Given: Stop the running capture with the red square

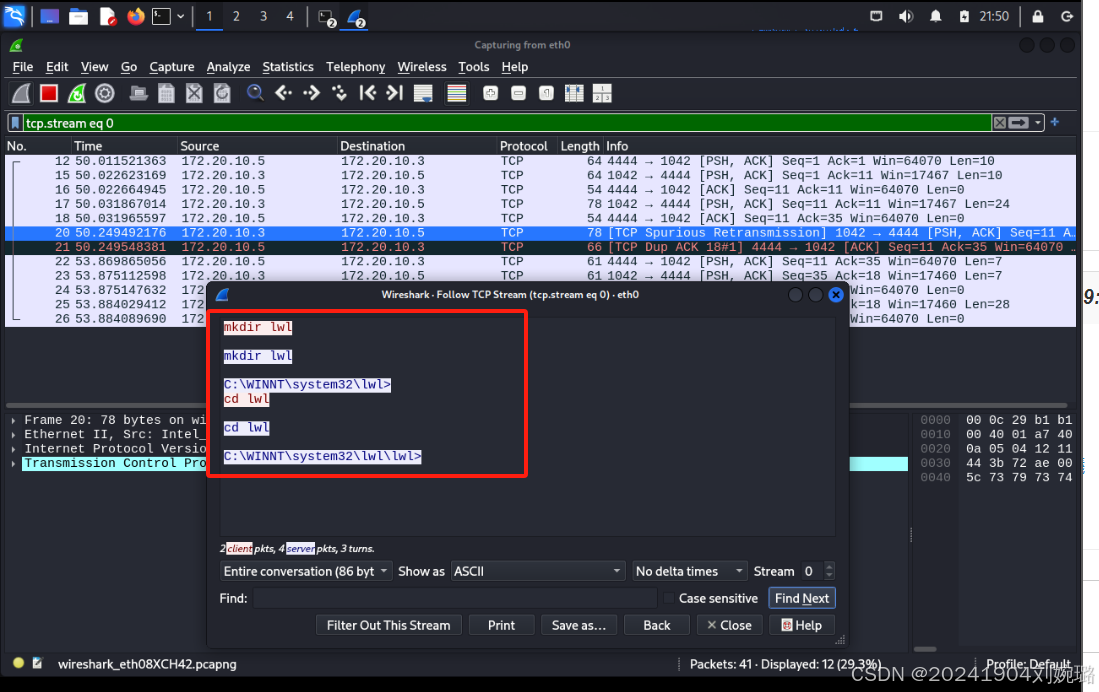Looking at the screenshot, I should point(48,93).
